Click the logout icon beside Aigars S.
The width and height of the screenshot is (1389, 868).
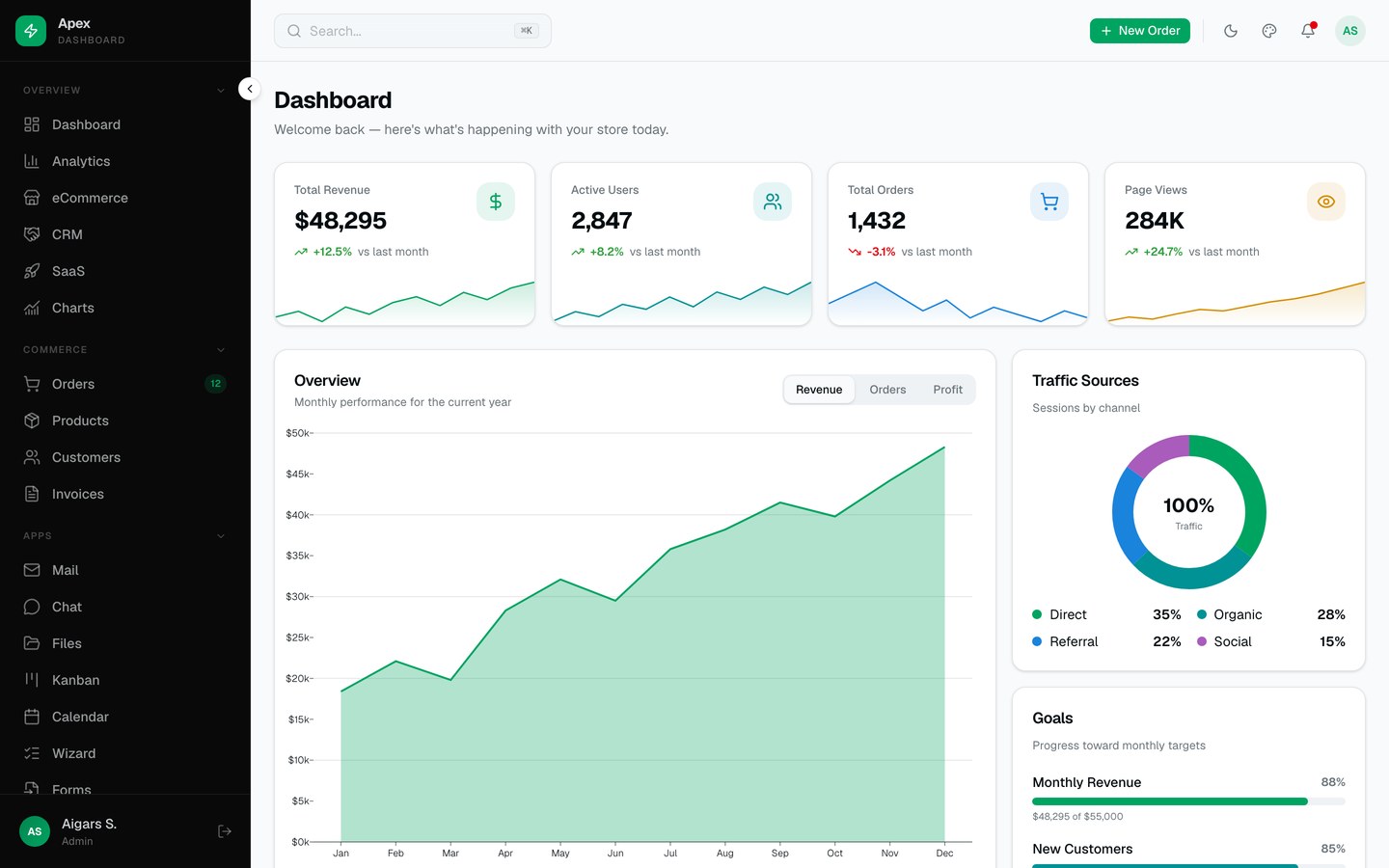[x=225, y=831]
